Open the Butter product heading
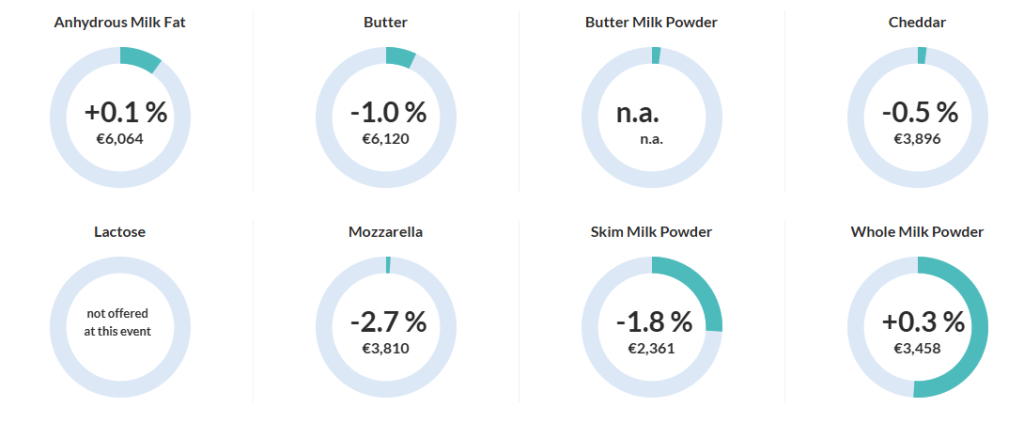Image resolution: width=1024 pixels, height=423 pixels. point(386,22)
